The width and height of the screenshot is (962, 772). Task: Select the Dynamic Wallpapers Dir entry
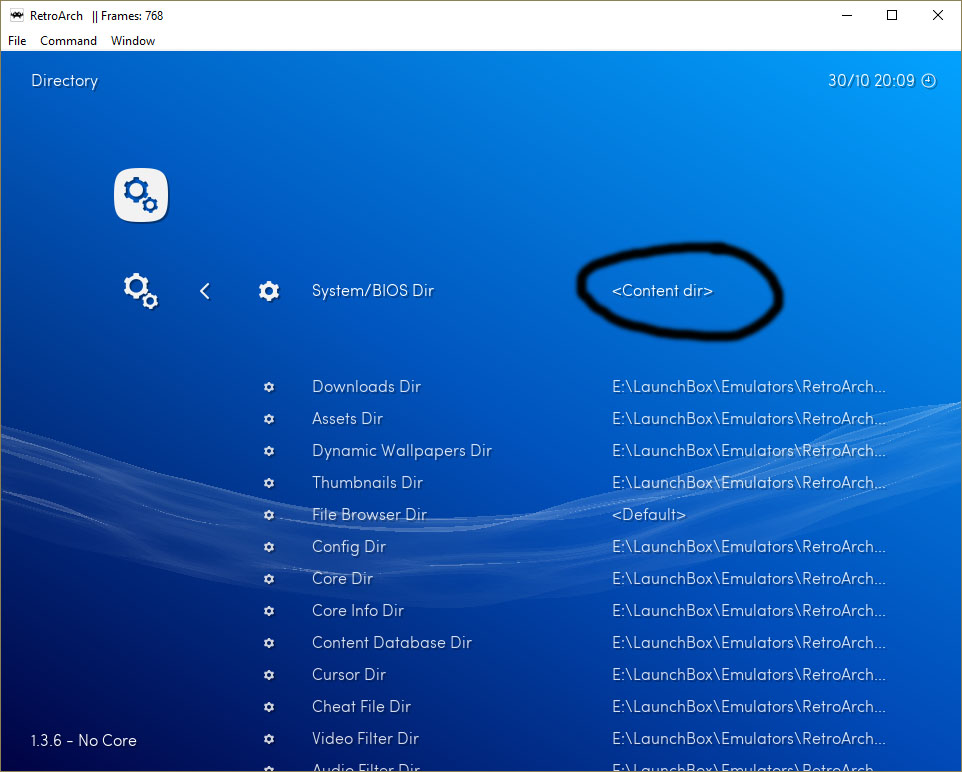402,450
